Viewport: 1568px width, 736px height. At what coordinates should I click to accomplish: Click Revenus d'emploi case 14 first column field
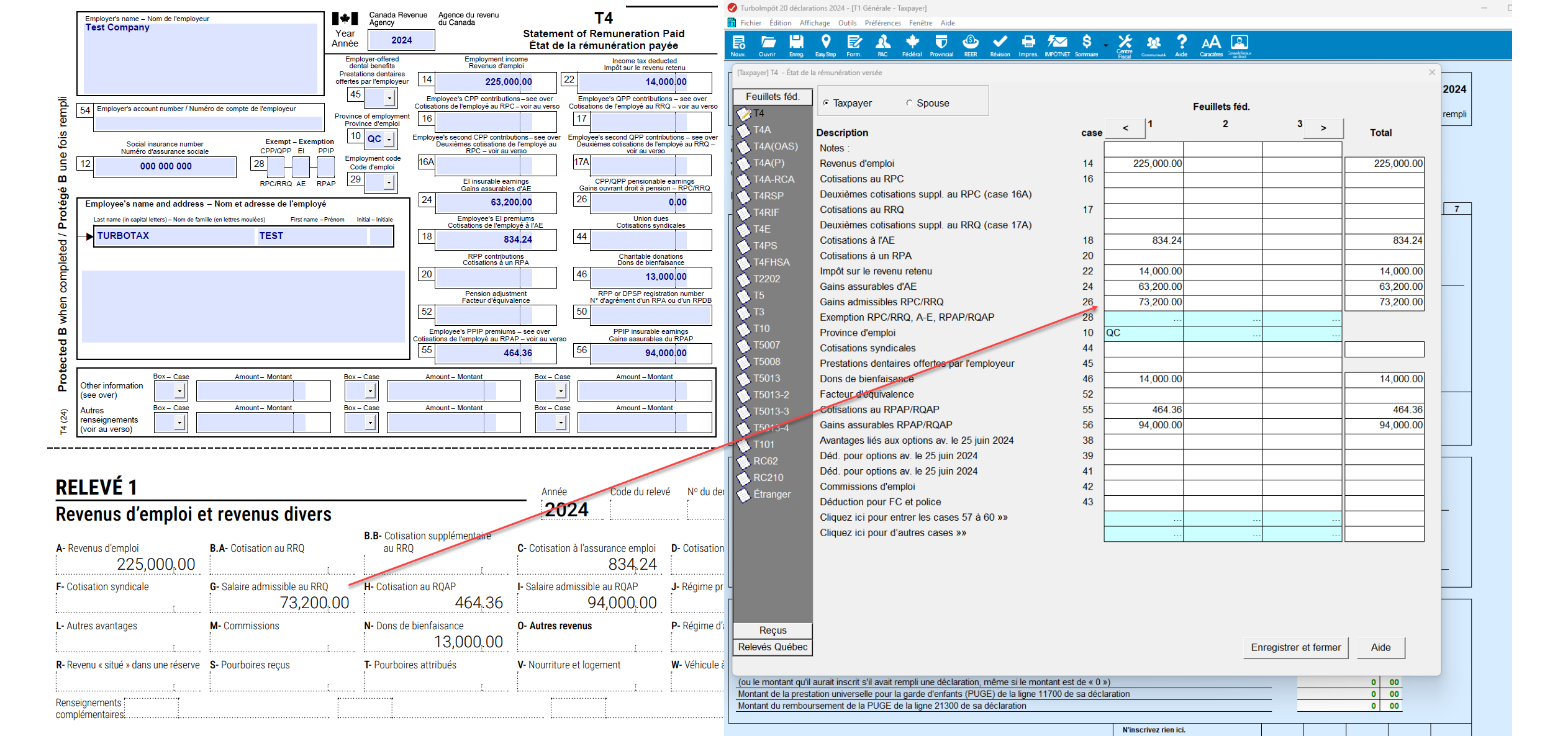tap(1143, 164)
